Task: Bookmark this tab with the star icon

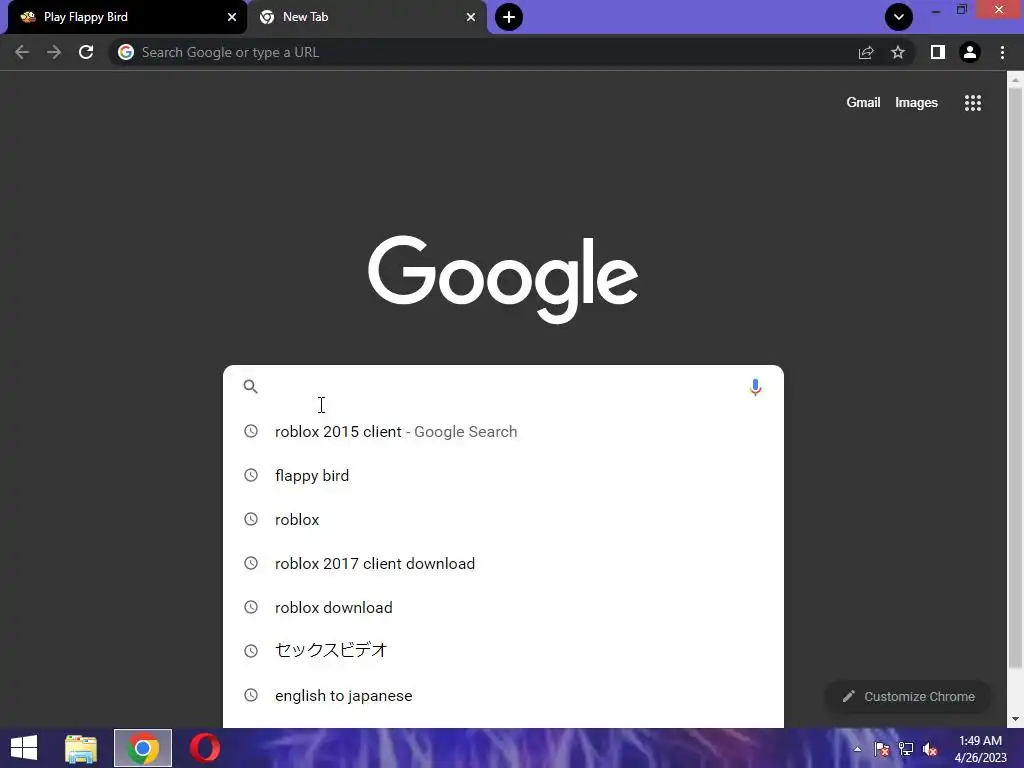Action: click(x=898, y=52)
